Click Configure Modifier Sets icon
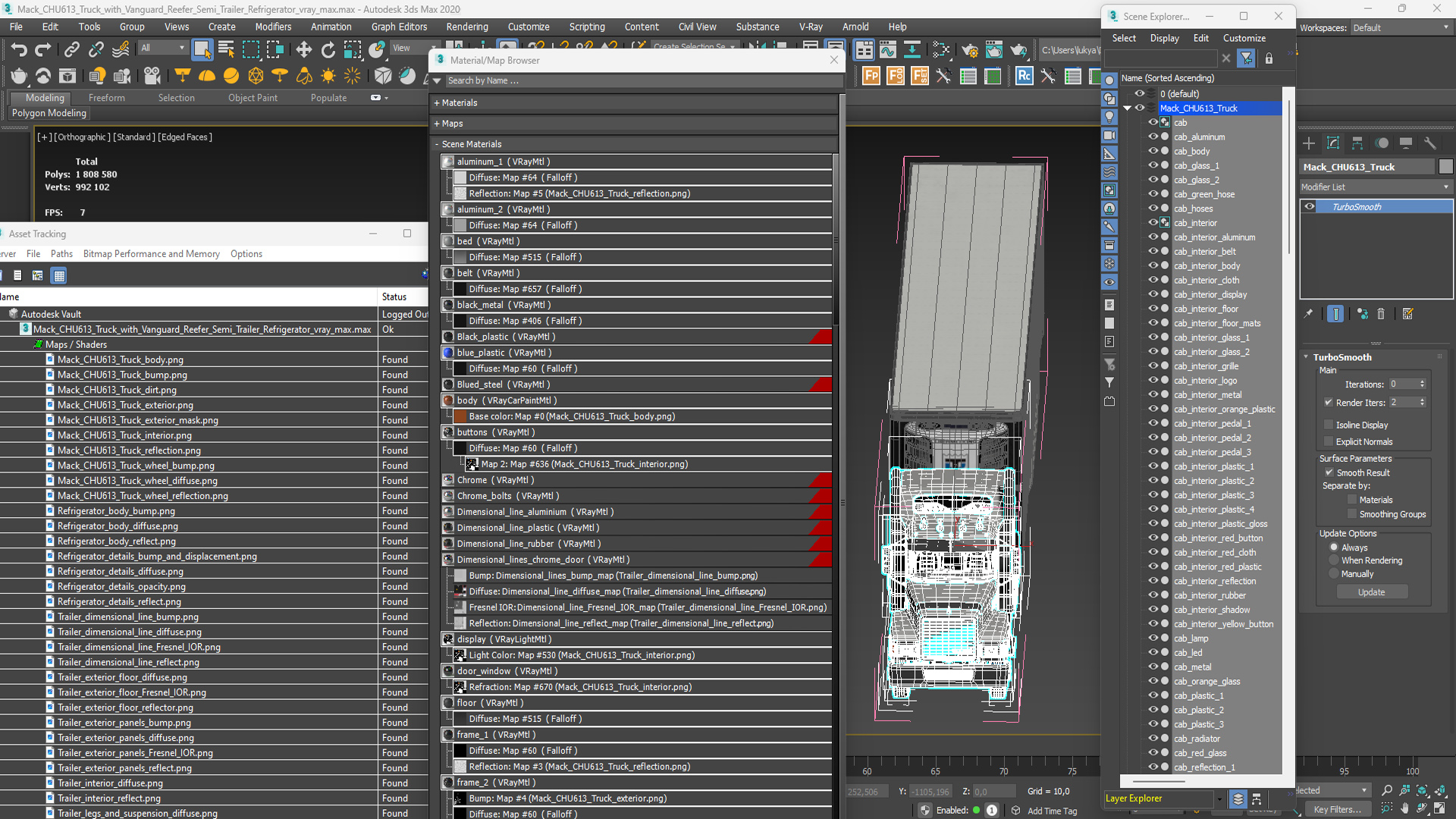The image size is (1456, 819). 1407,314
